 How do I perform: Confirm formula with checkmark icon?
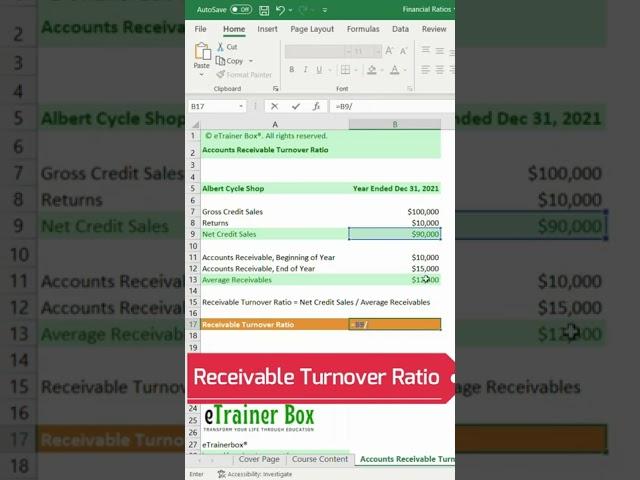pyautogui.click(x=296, y=107)
